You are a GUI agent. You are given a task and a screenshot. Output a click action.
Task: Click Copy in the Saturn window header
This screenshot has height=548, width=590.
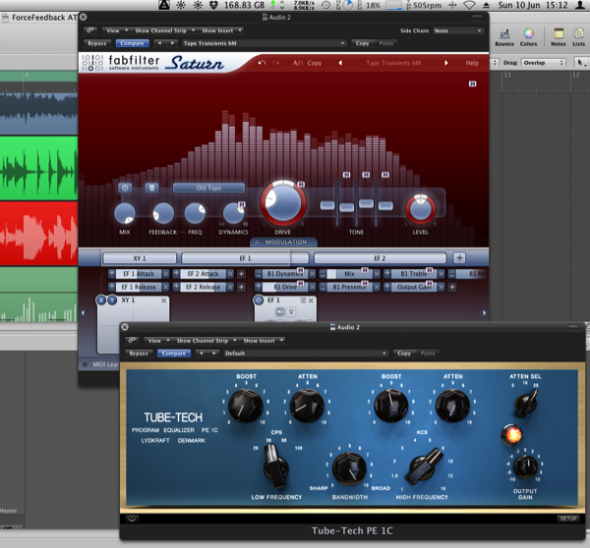pyautogui.click(x=362, y=43)
